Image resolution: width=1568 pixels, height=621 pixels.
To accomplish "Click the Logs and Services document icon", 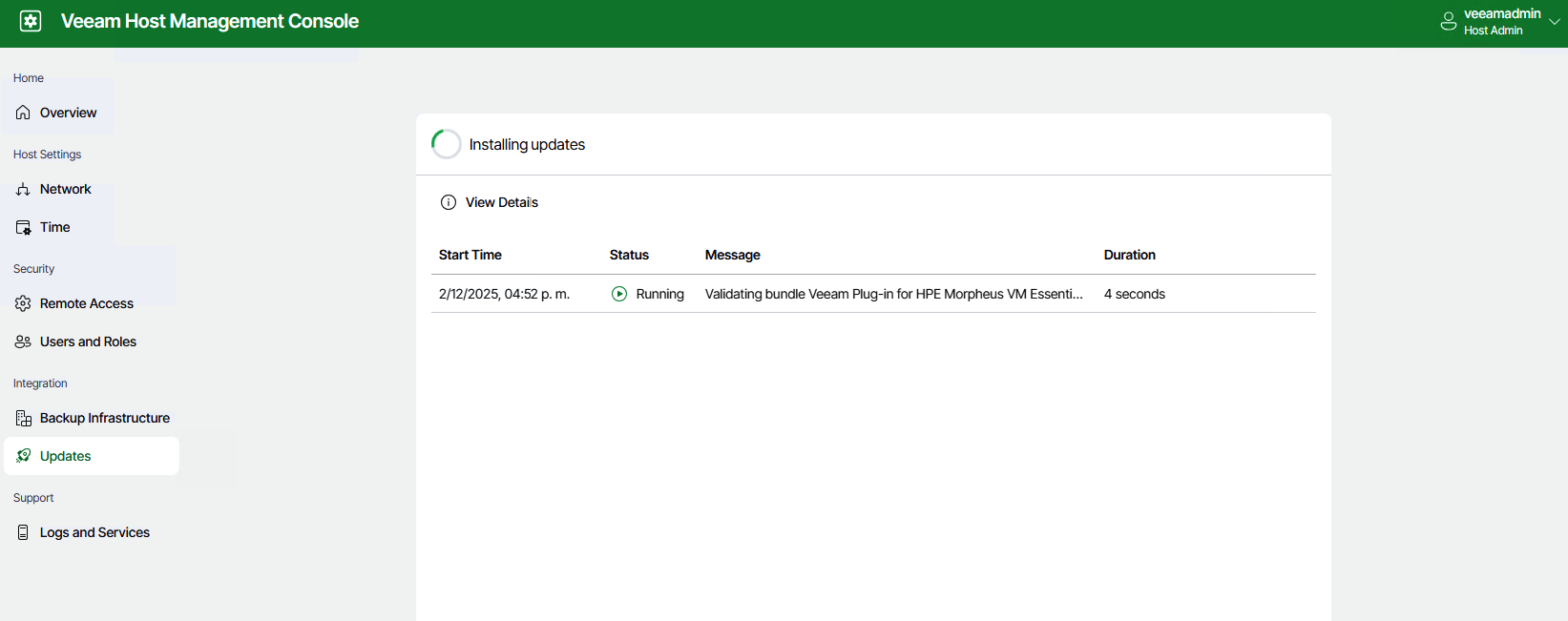I will point(23,532).
